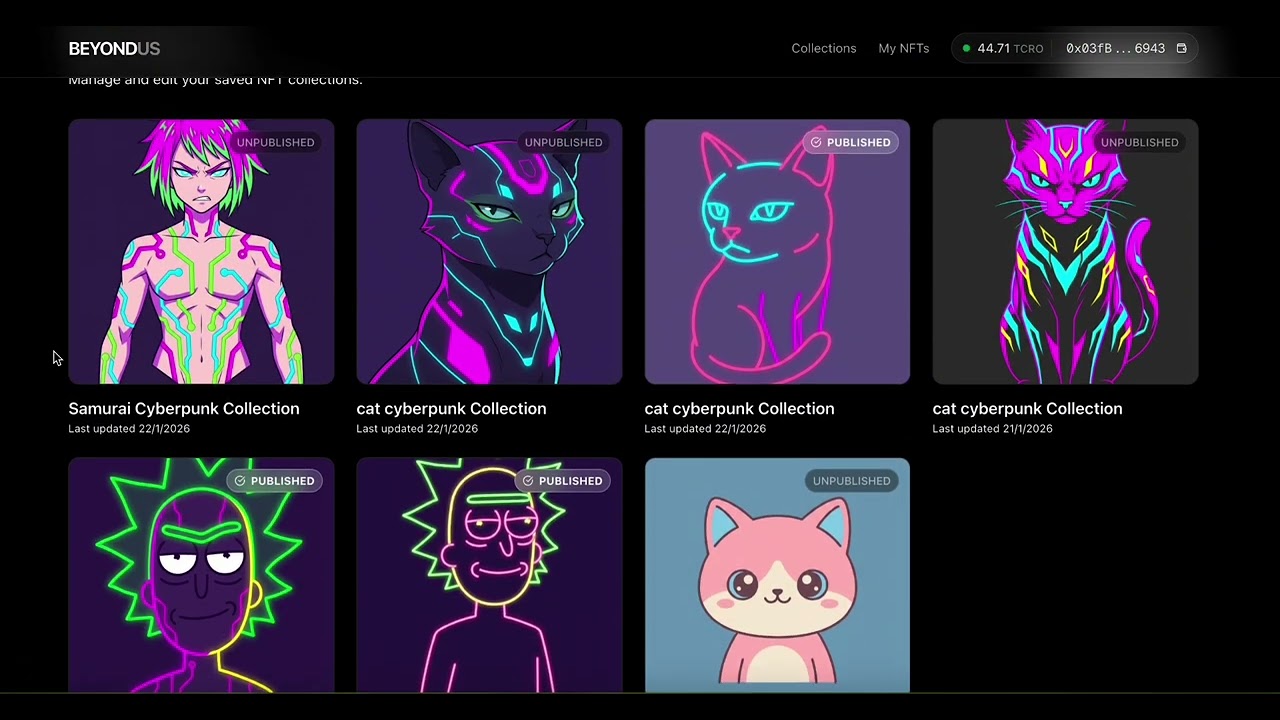1280x720 pixels.
Task: Click the cat cyberpunk Collection title dated 21/1/2026
Action: [x=1027, y=408]
